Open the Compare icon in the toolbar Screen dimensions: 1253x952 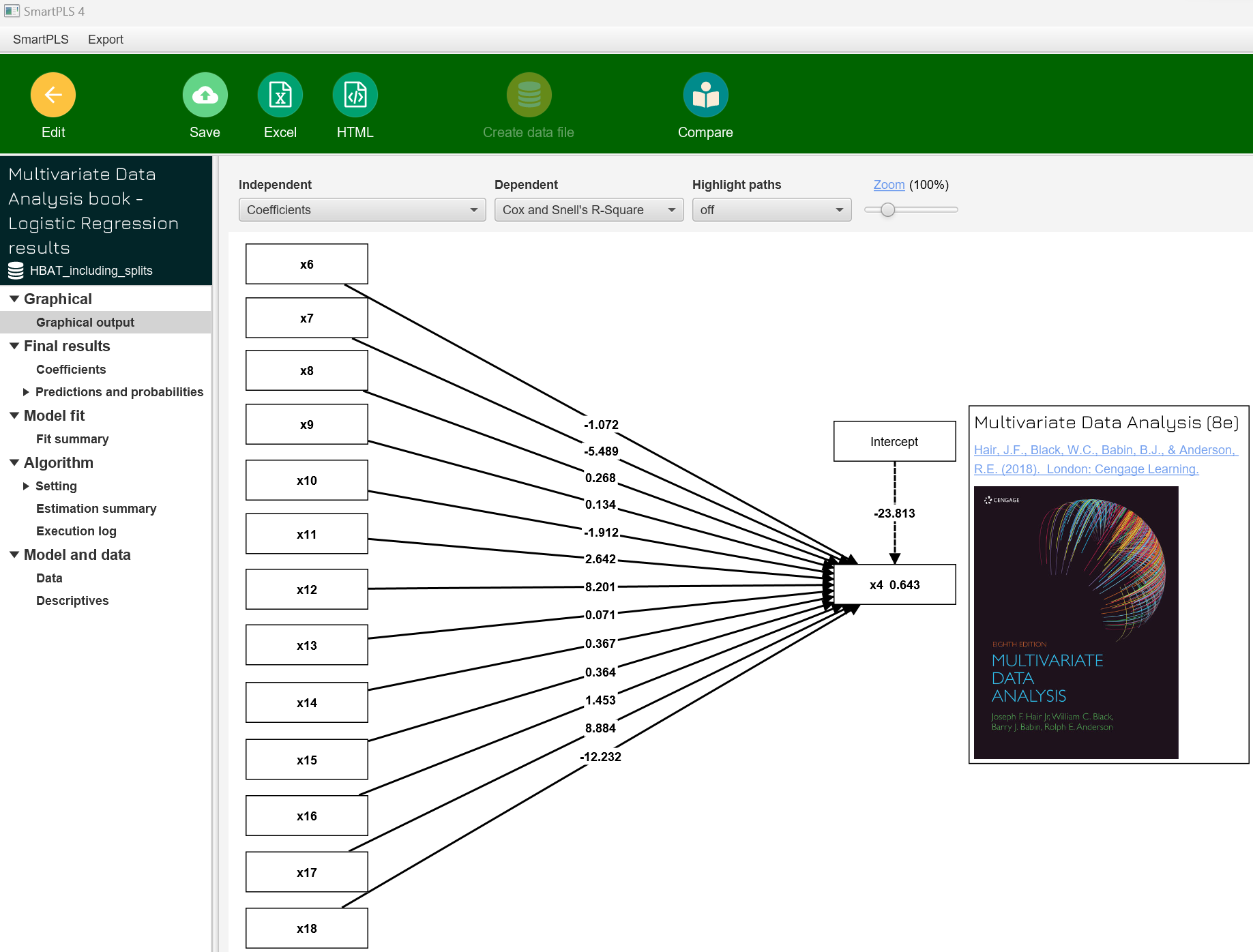coord(705,95)
